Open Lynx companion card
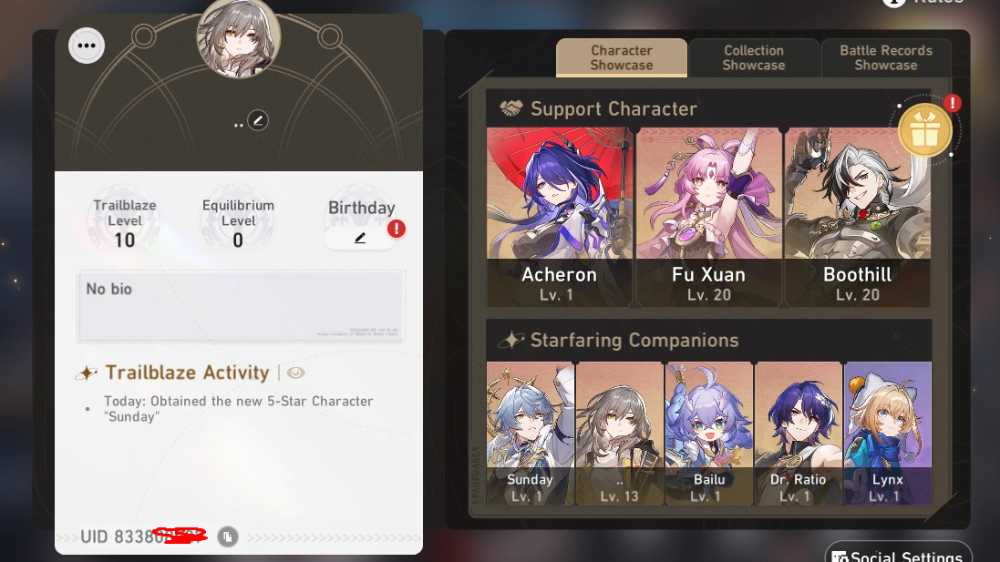The height and width of the screenshot is (562, 1000). point(888,433)
